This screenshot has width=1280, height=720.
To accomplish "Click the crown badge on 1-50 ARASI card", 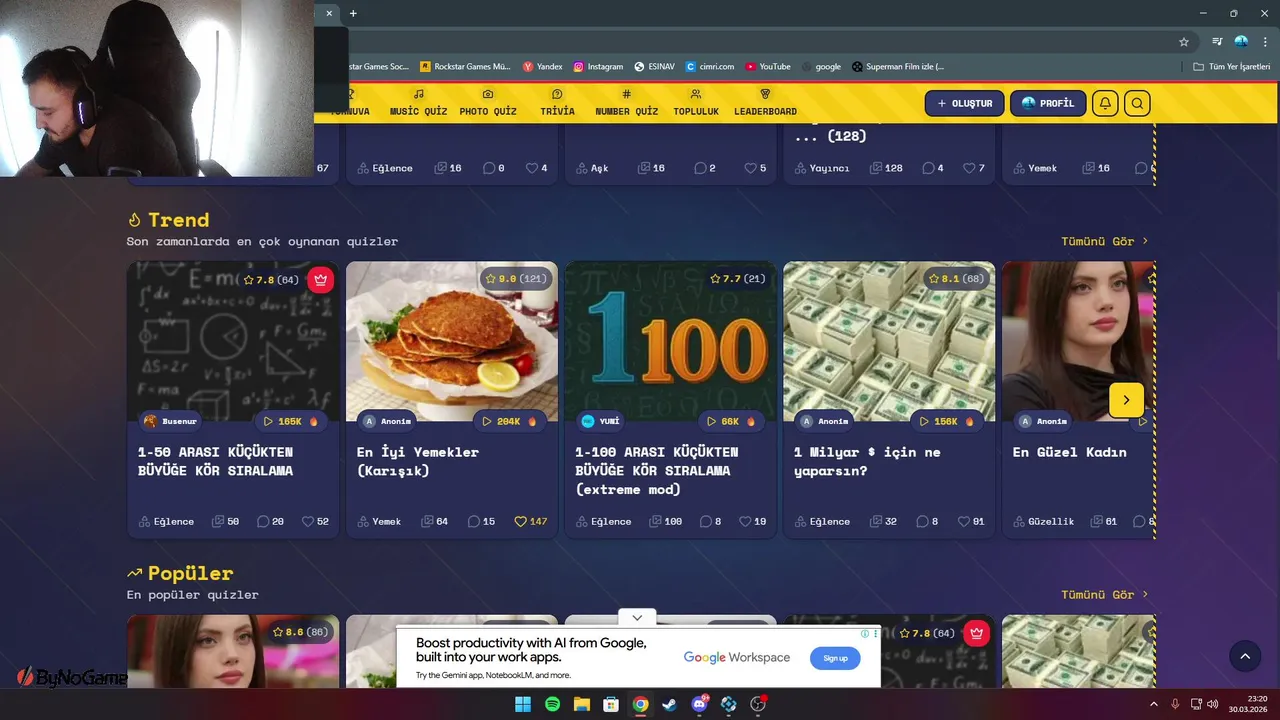I will (320, 280).
